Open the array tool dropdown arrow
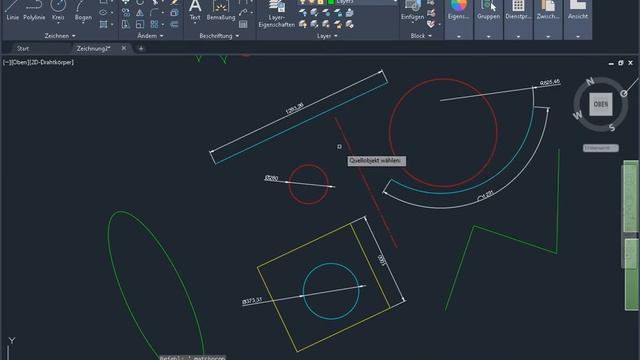This screenshot has height=360, width=640. (163, 24)
